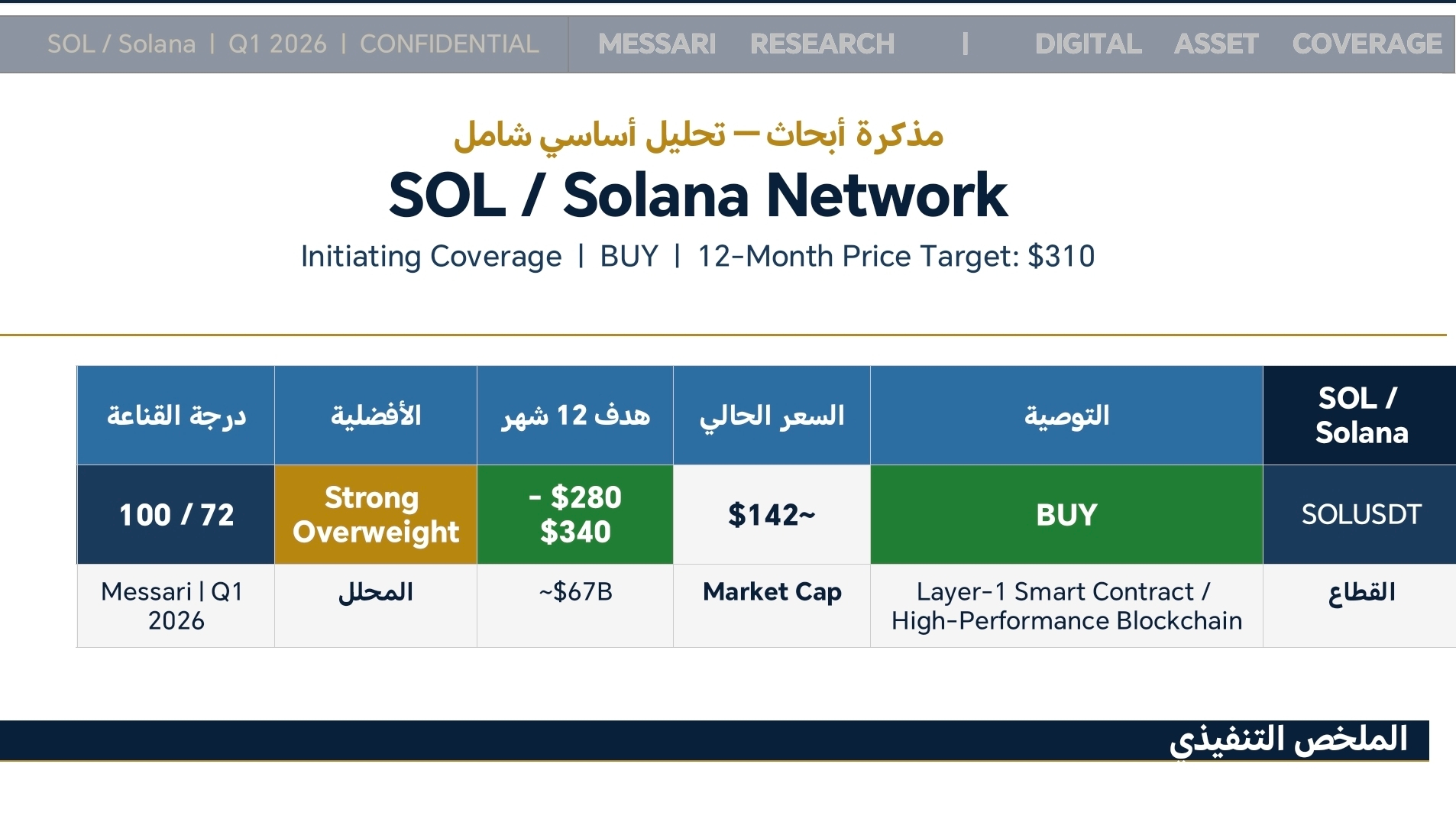1456x819 pixels.
Task: Click the CONFIDENTIAL header text at top left
Action: coord(448,44)
